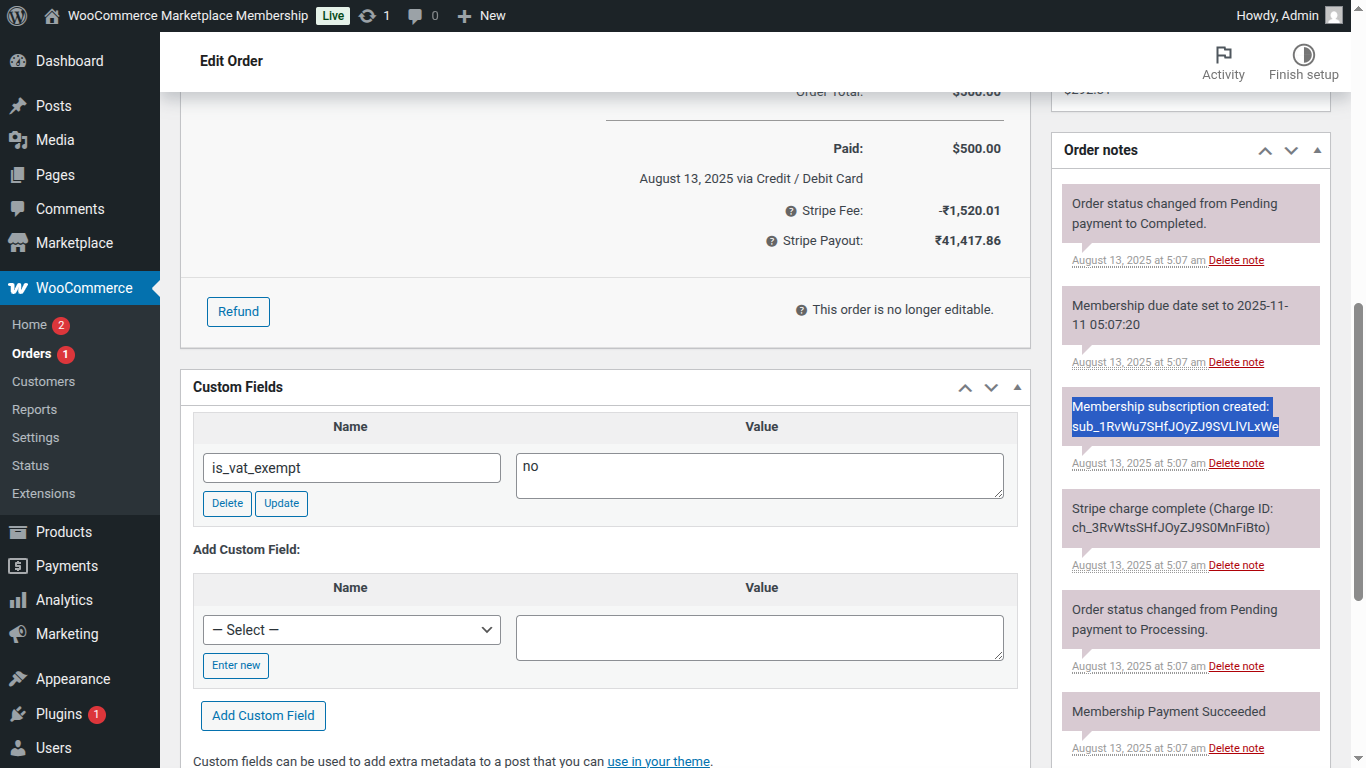The width and height of the screenshot is (1366, 768).
Task: Click the Refund button
Action: (x=238, y=311)
